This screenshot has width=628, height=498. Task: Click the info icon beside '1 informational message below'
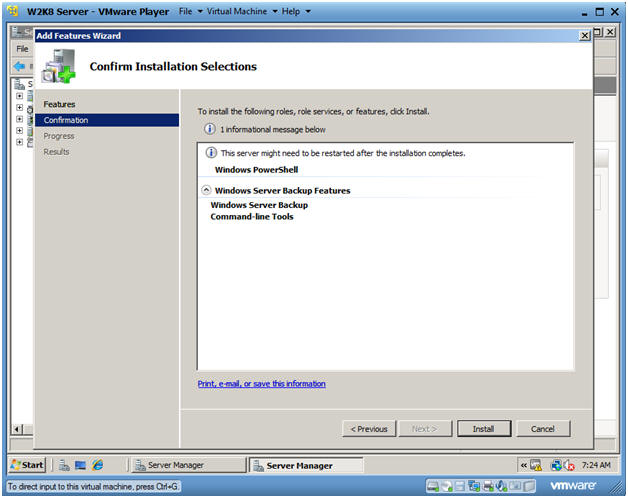coord(210,129)
